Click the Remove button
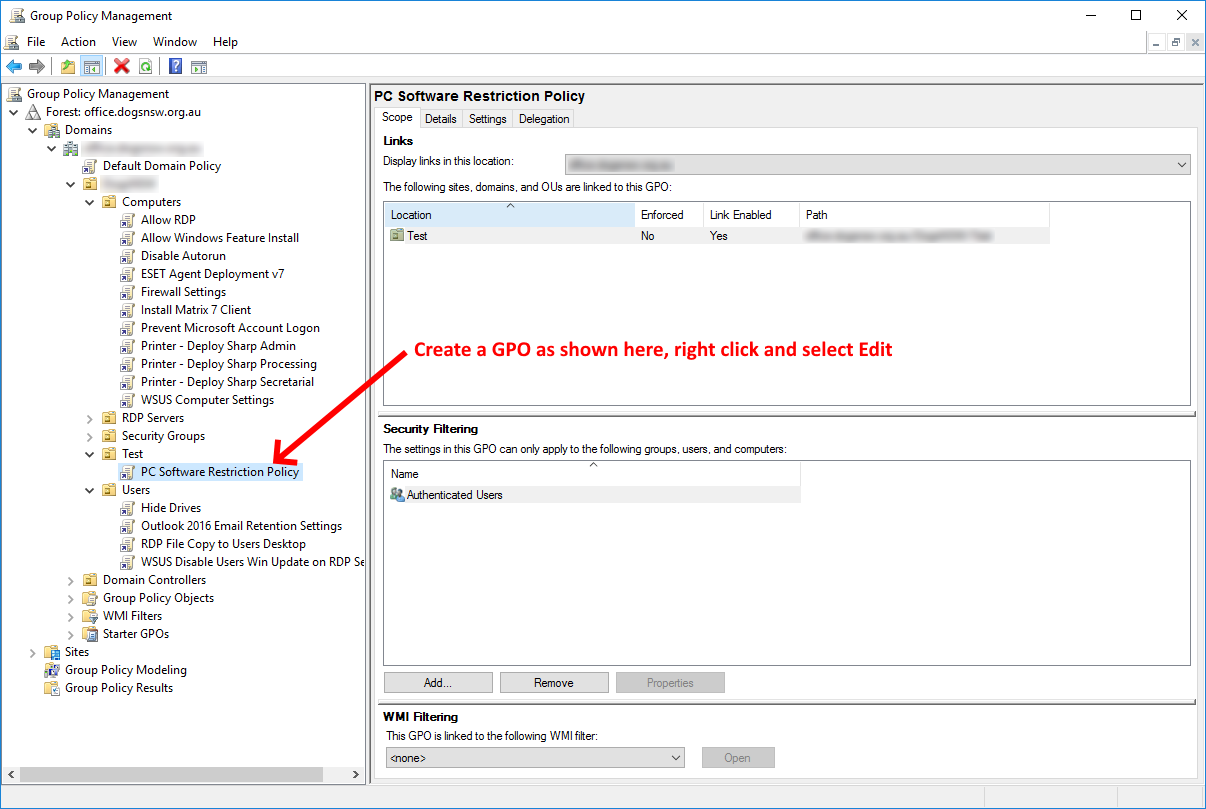The width and height of the screenshot is (1206, 809). coord(553,683)
